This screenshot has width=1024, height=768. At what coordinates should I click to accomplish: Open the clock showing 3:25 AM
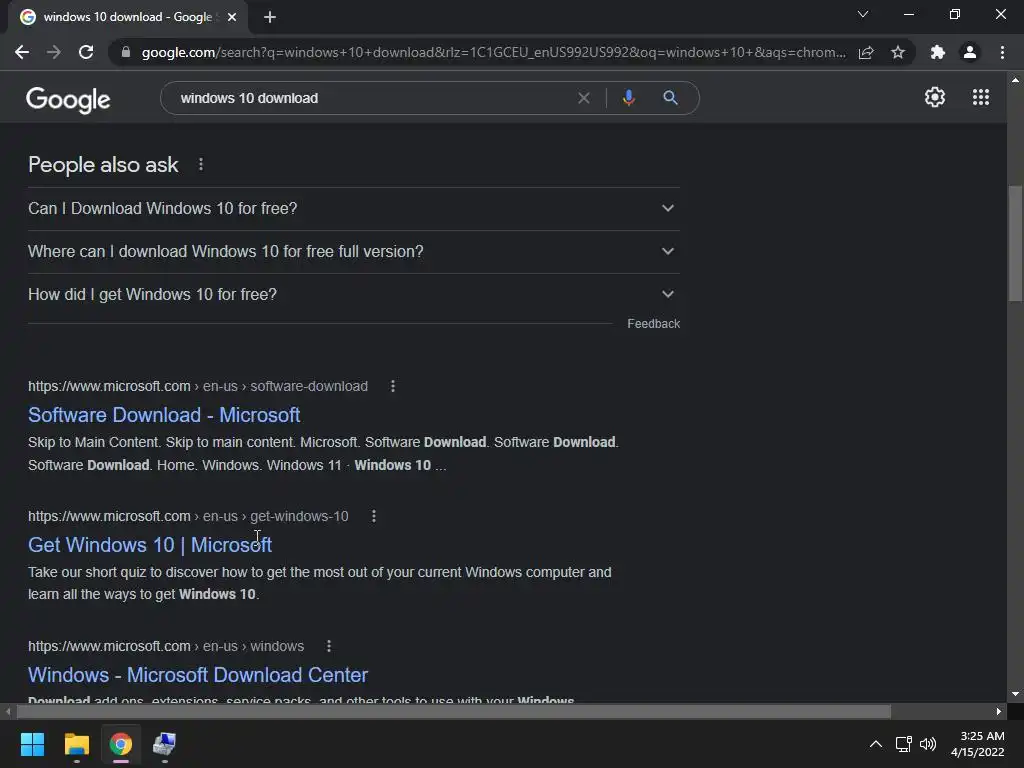pos(978,744)
